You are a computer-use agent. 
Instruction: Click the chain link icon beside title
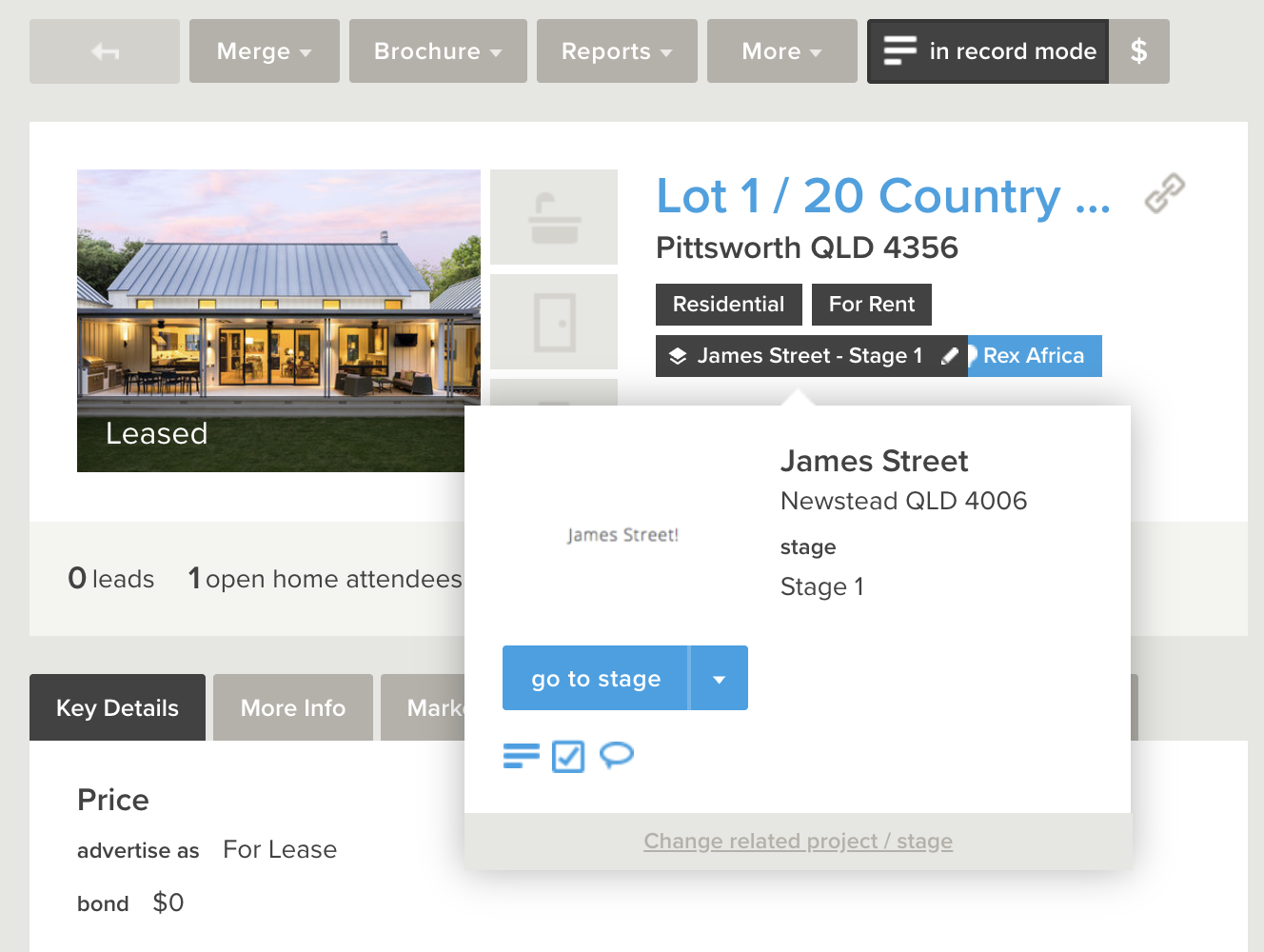point(1164,193)
